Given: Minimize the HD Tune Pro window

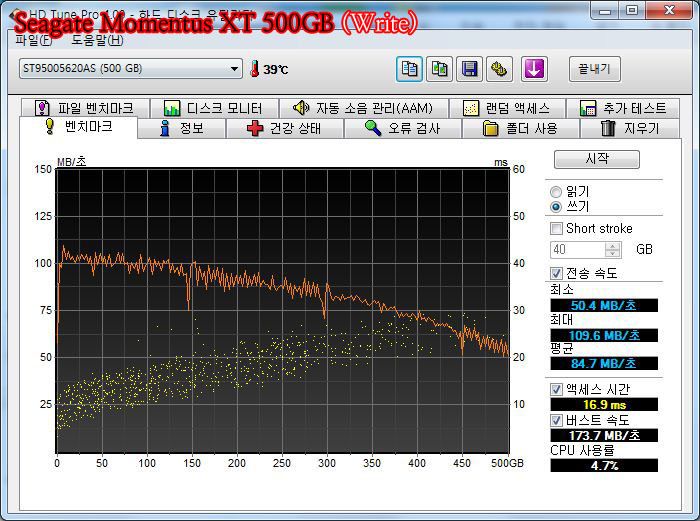Looking at the screenshot, I should point(605,10).
